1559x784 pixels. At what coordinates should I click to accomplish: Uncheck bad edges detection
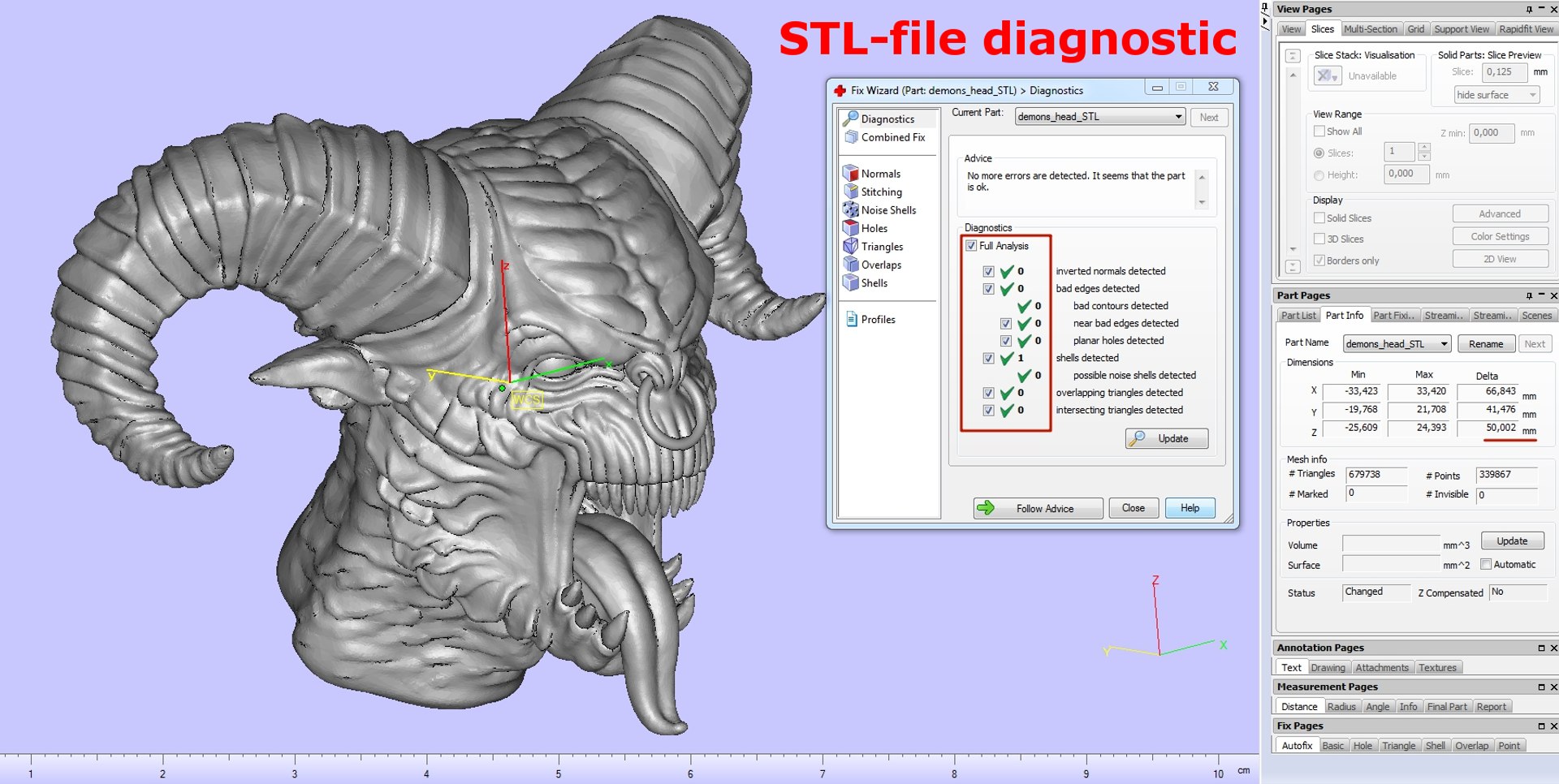pyautogui.click(x=988, y=288)
